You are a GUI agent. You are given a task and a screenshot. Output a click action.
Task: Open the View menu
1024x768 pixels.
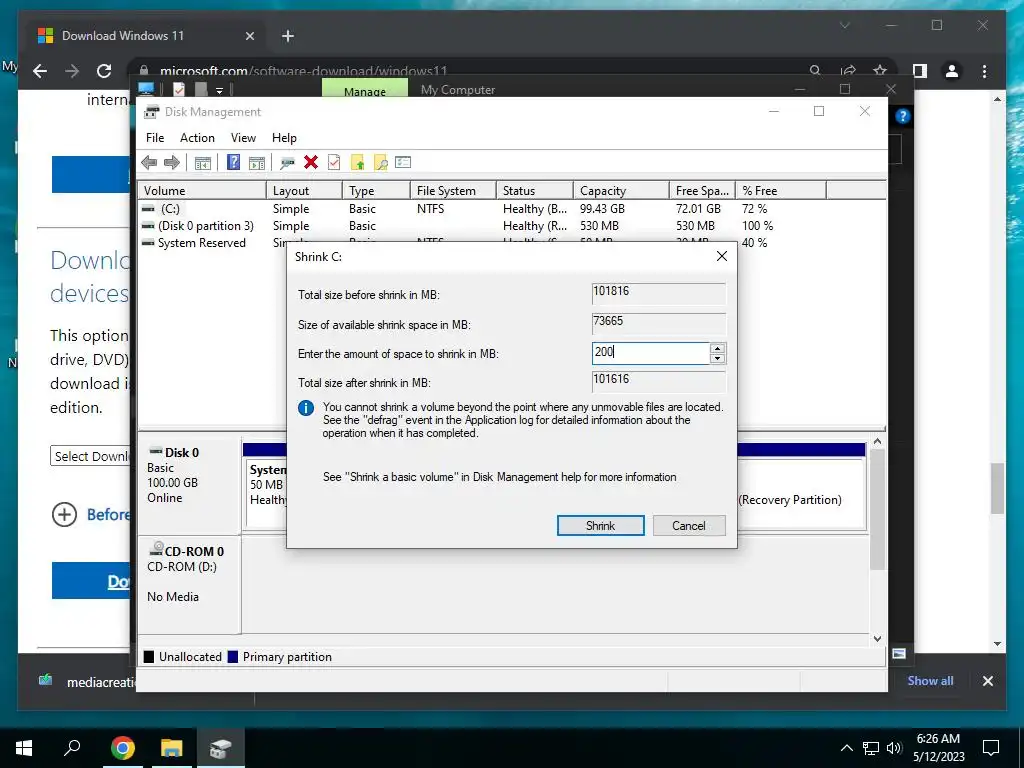(x=243, y=138)
